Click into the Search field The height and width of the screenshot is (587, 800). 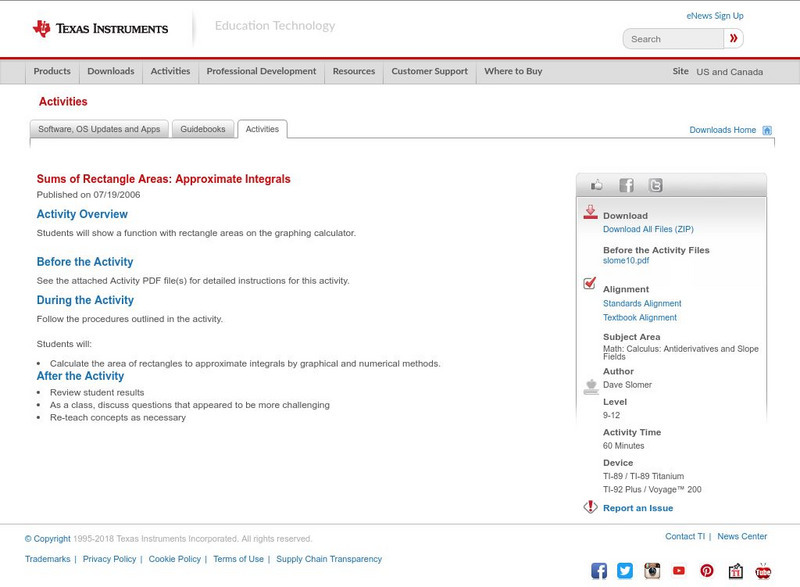point(673,39)
